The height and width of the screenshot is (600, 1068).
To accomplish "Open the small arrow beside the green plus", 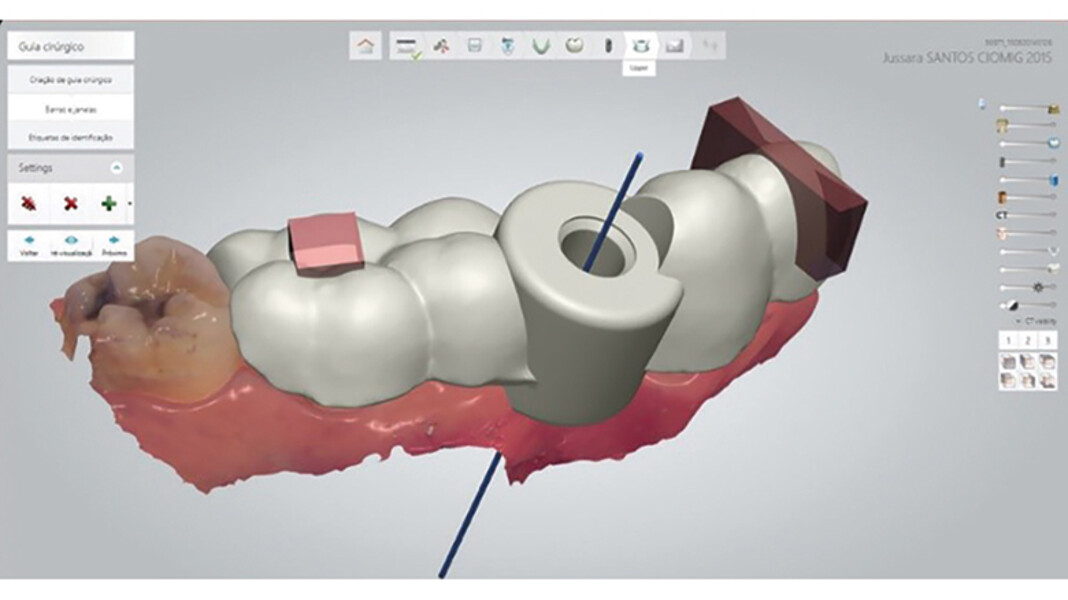I will pos(129,205).
